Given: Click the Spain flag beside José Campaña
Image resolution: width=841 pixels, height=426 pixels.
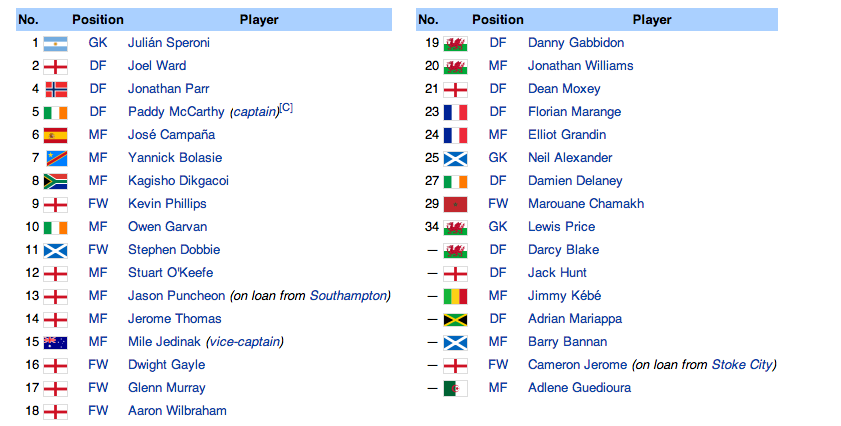Looking at the screenshot, I should [x=55, y=135].
